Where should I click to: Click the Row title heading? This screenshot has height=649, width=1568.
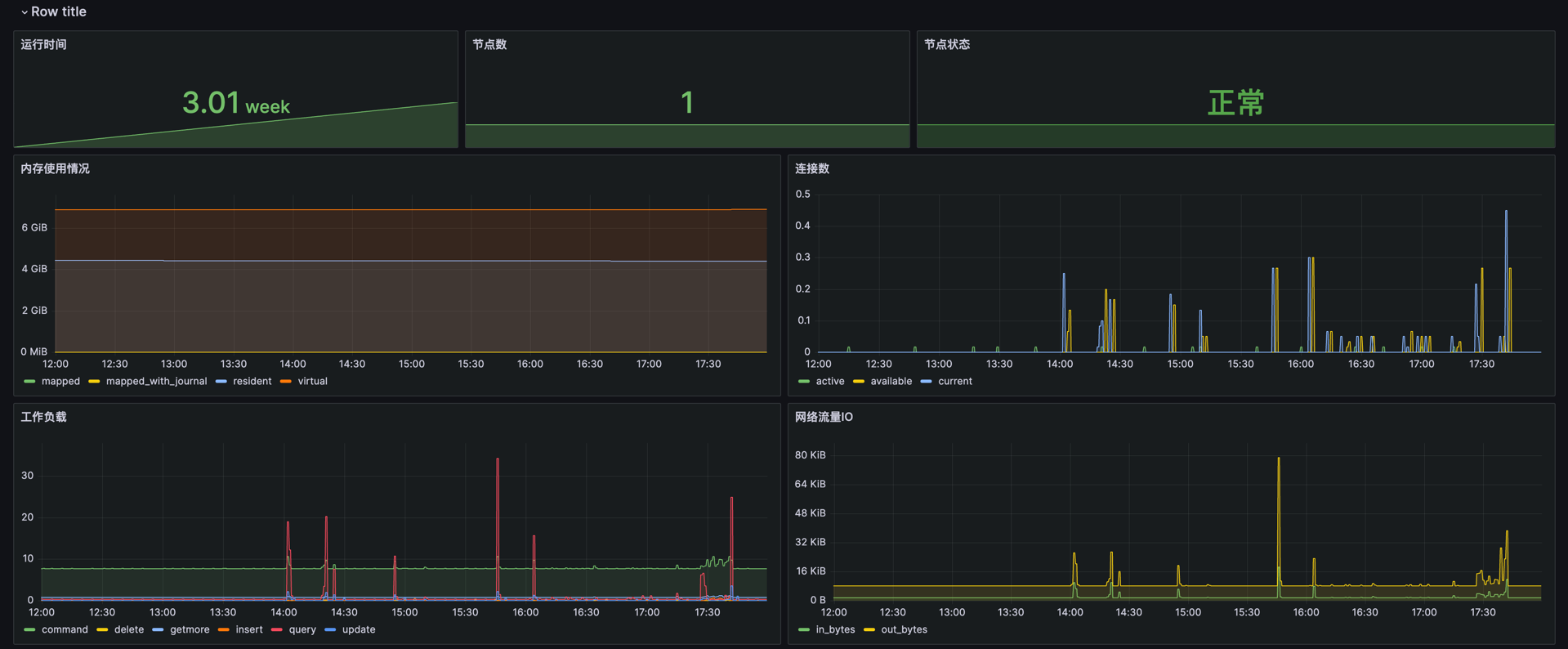click(58, 11)
